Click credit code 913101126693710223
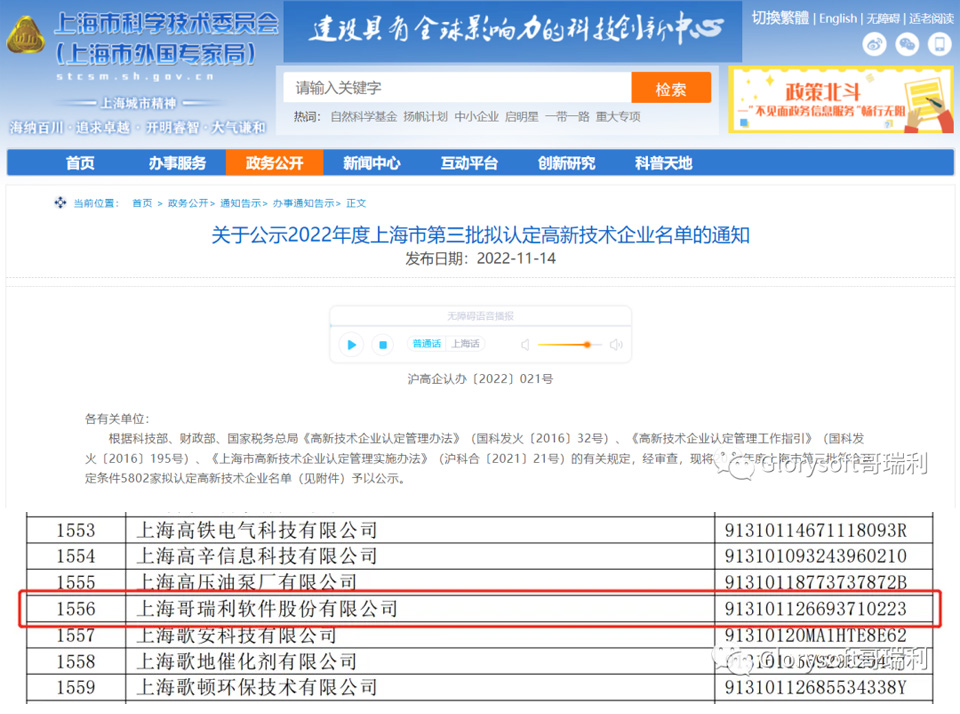 coord(816,609)
